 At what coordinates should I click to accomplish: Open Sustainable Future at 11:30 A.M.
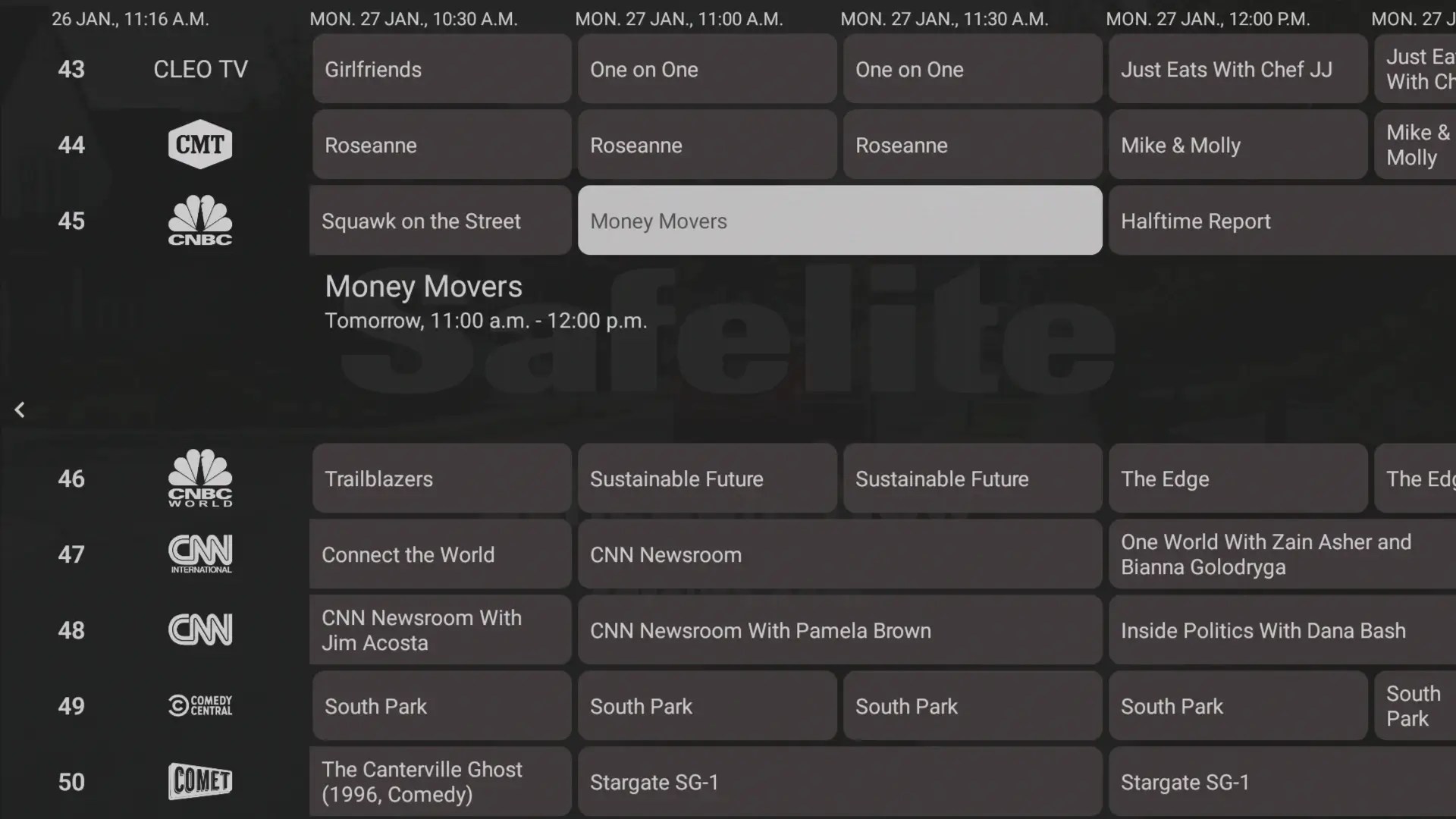[973, 479]
